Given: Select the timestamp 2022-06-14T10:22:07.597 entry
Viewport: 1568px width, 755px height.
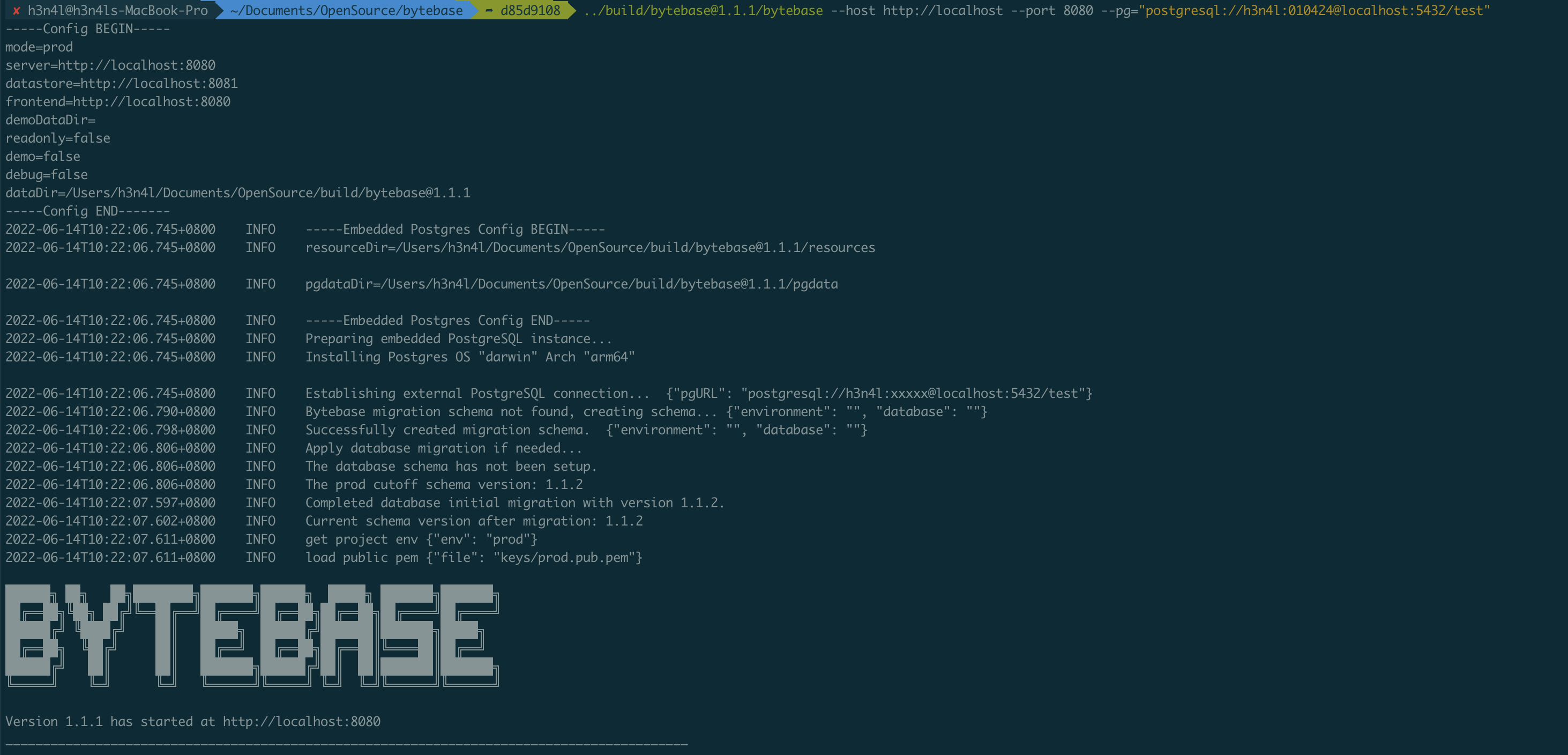Looking at the screenshot, I should [x=110, y=502].
